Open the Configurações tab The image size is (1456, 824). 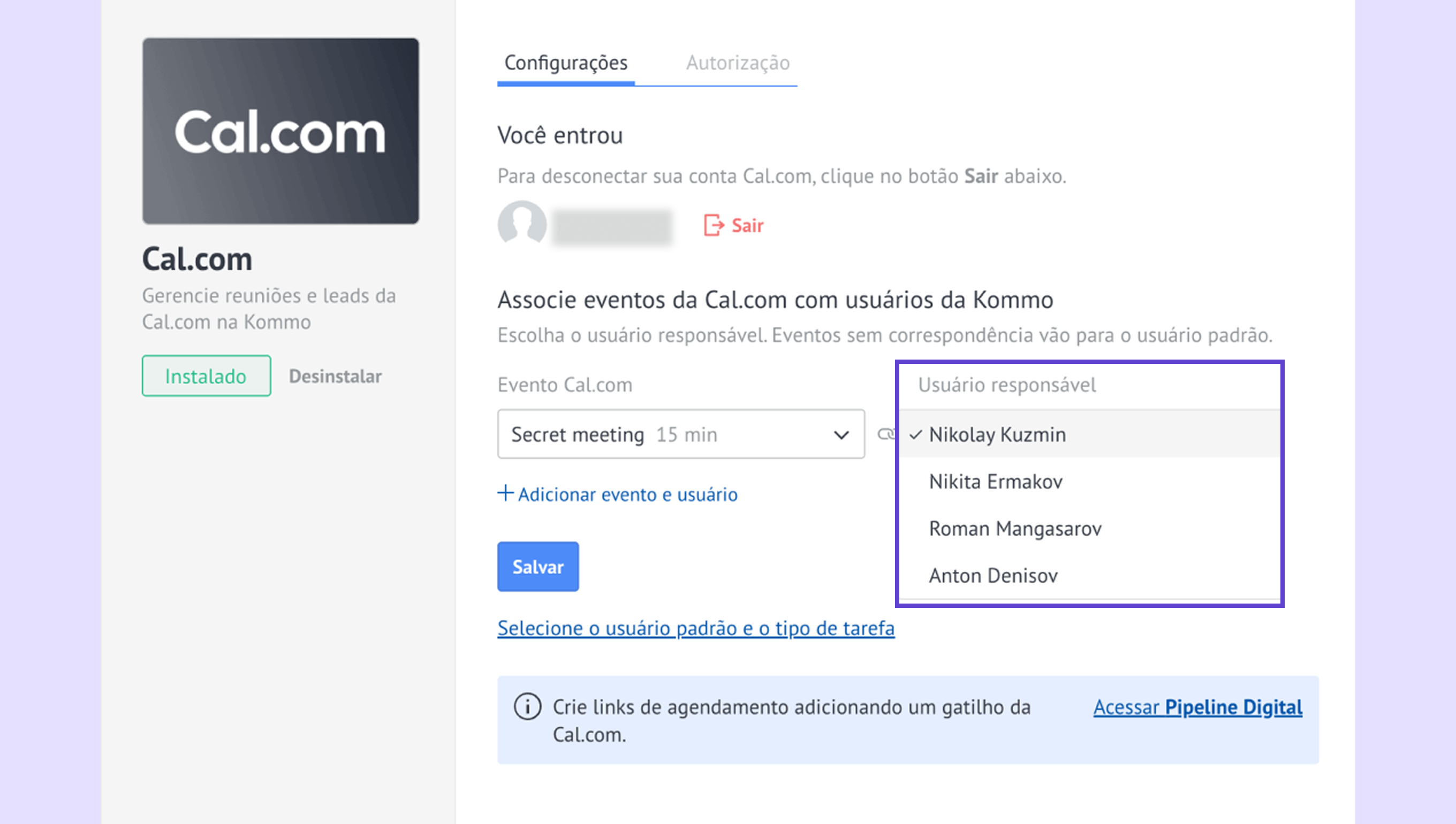565,63
